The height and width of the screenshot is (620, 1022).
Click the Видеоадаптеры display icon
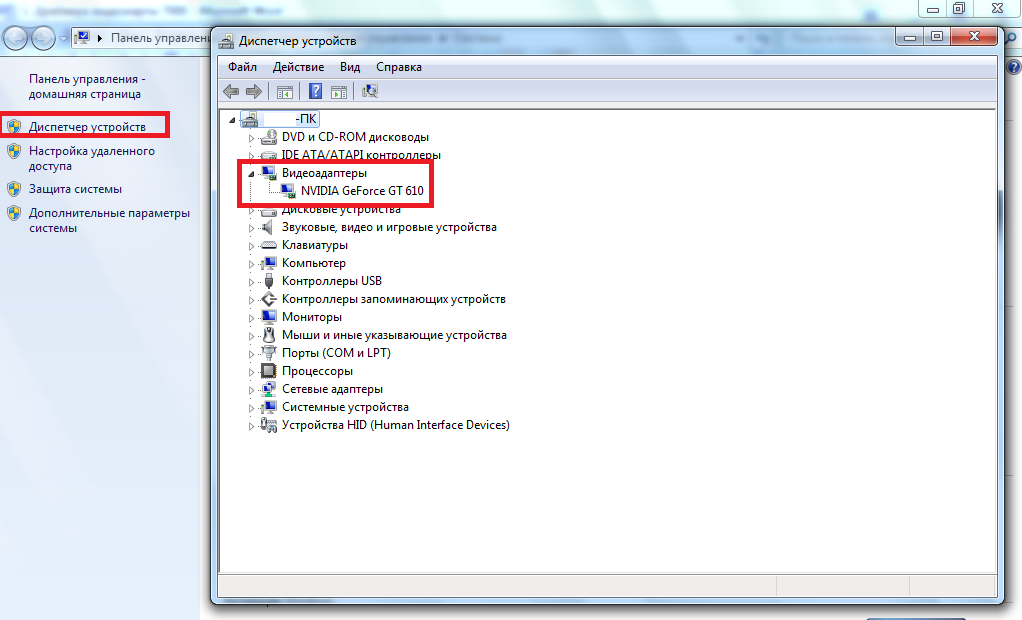pyautogui.click(x=269, y=173)
